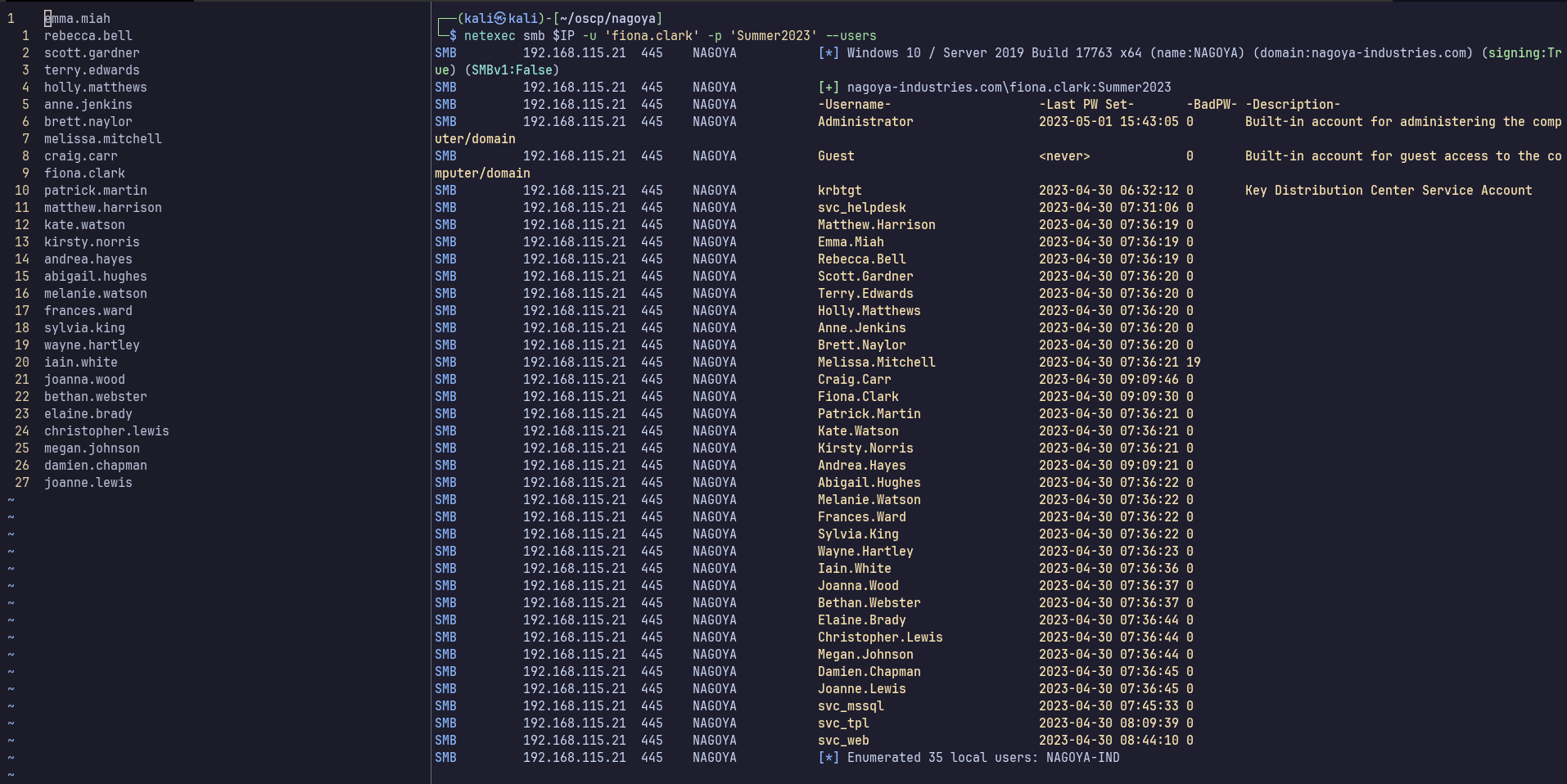Viewport: 1567px width, 784px height.
Task: Click the [+] success marker before nagoya-industries.com
Action: 829,87
